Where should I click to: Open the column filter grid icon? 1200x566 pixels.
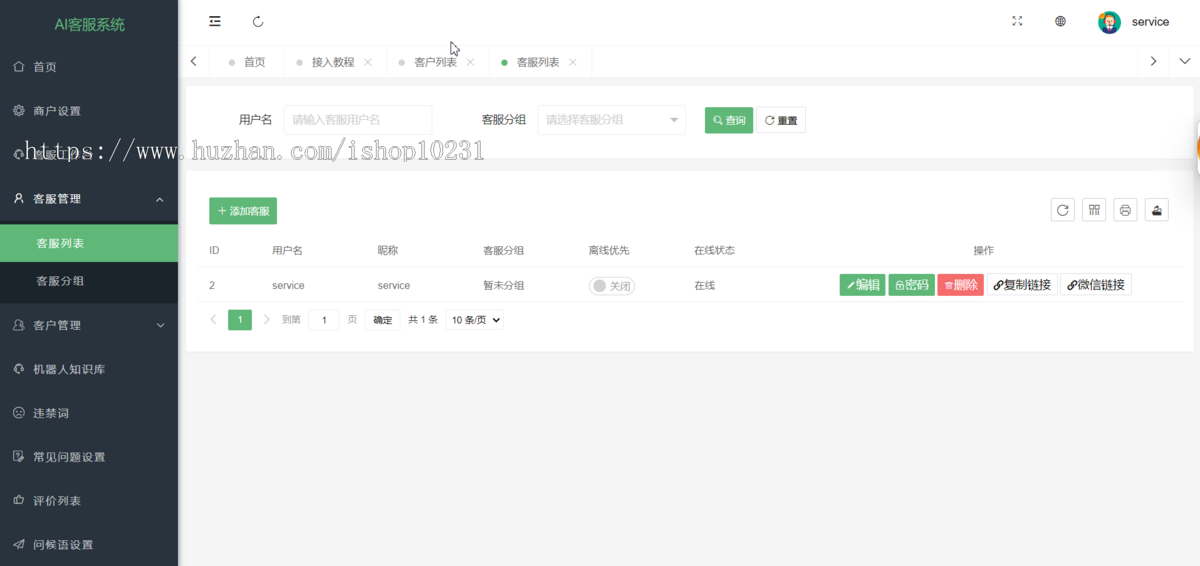(x=1094, y=210)
